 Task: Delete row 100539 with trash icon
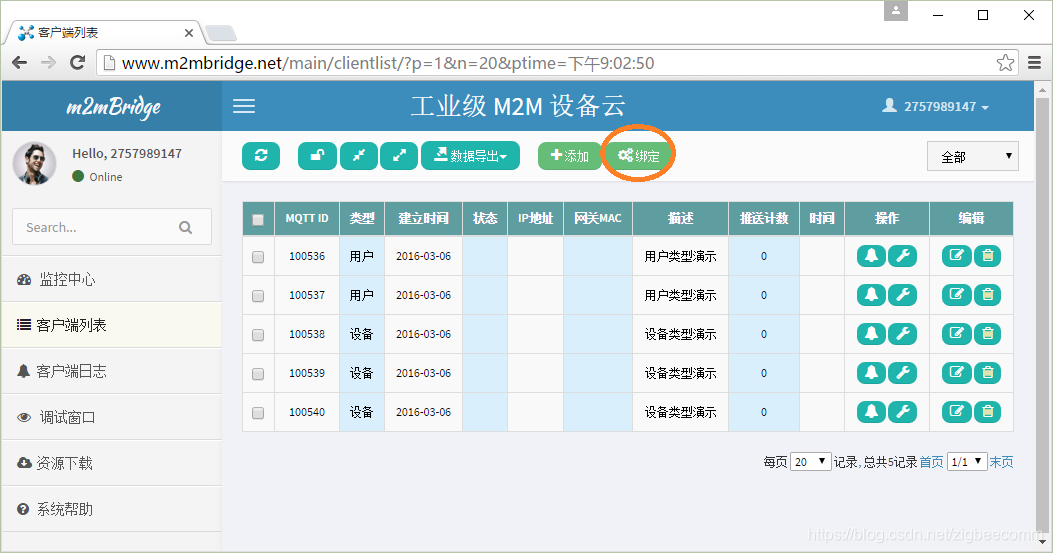coord(987,373)
